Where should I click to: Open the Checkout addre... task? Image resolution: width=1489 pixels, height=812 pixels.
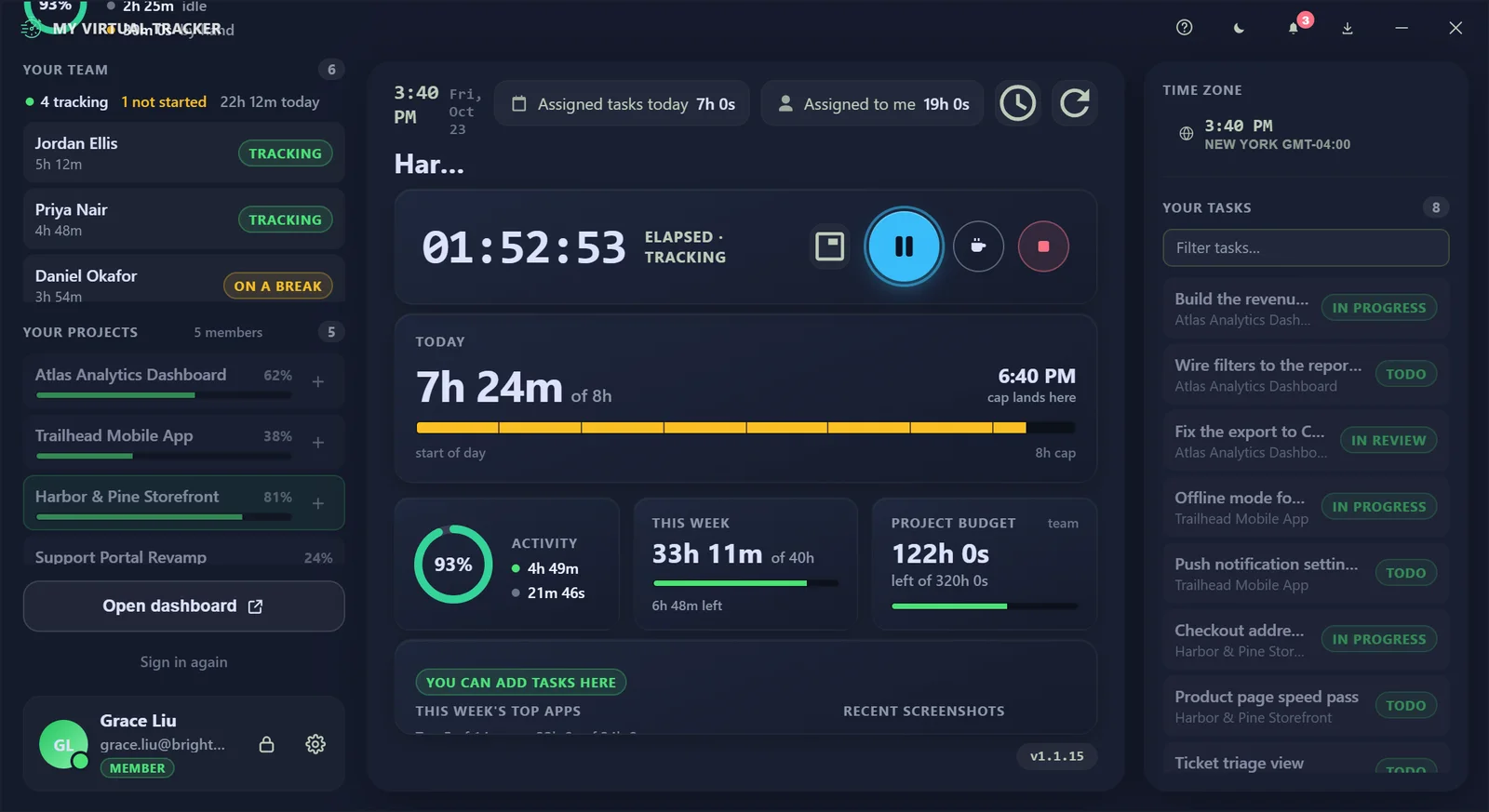(x=1306, y=640)
